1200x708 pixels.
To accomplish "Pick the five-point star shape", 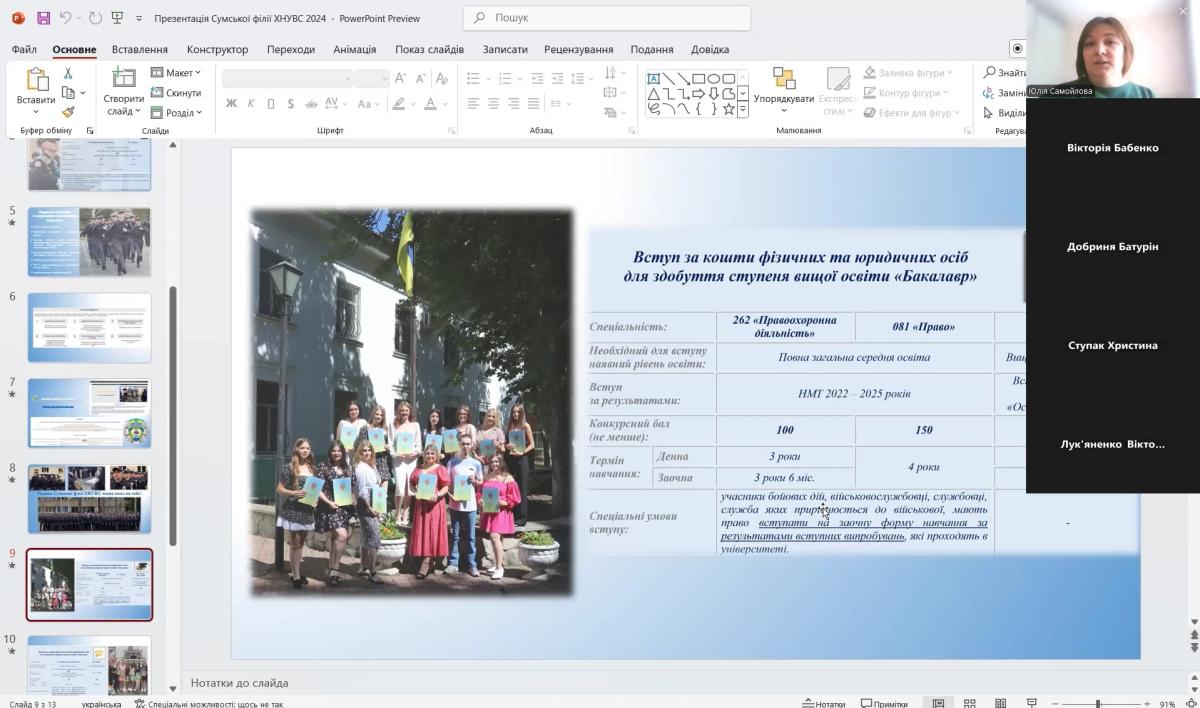I will tap(728, 109).
